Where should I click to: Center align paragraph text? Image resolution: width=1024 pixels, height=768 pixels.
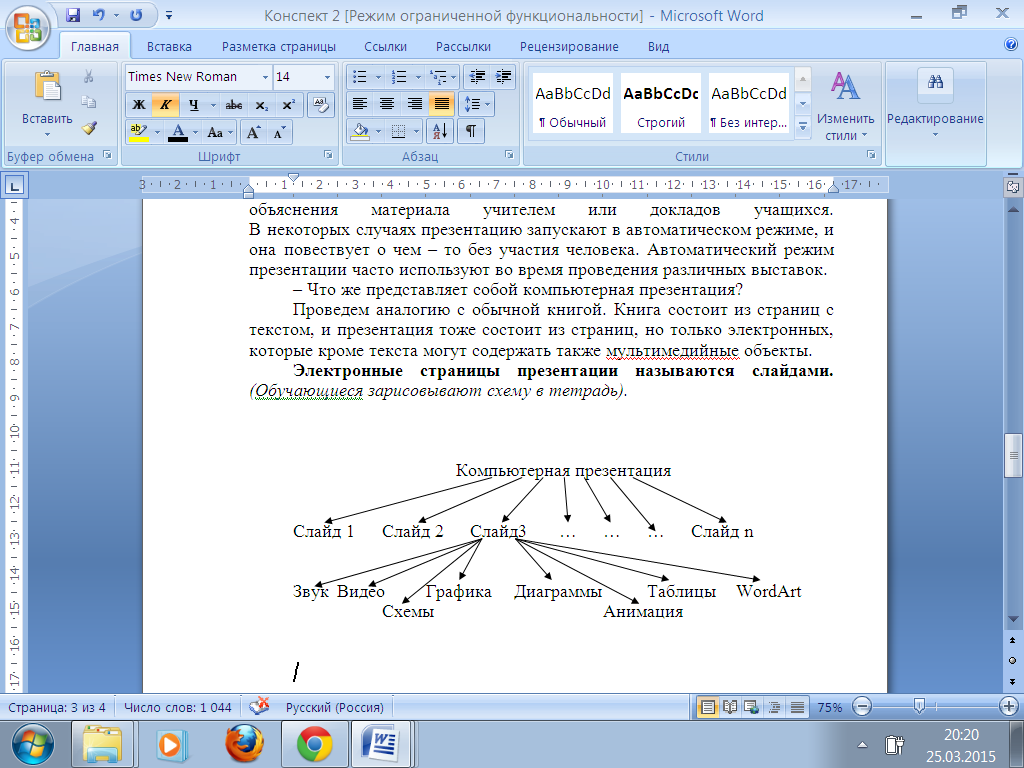click(x=387, y=104)
